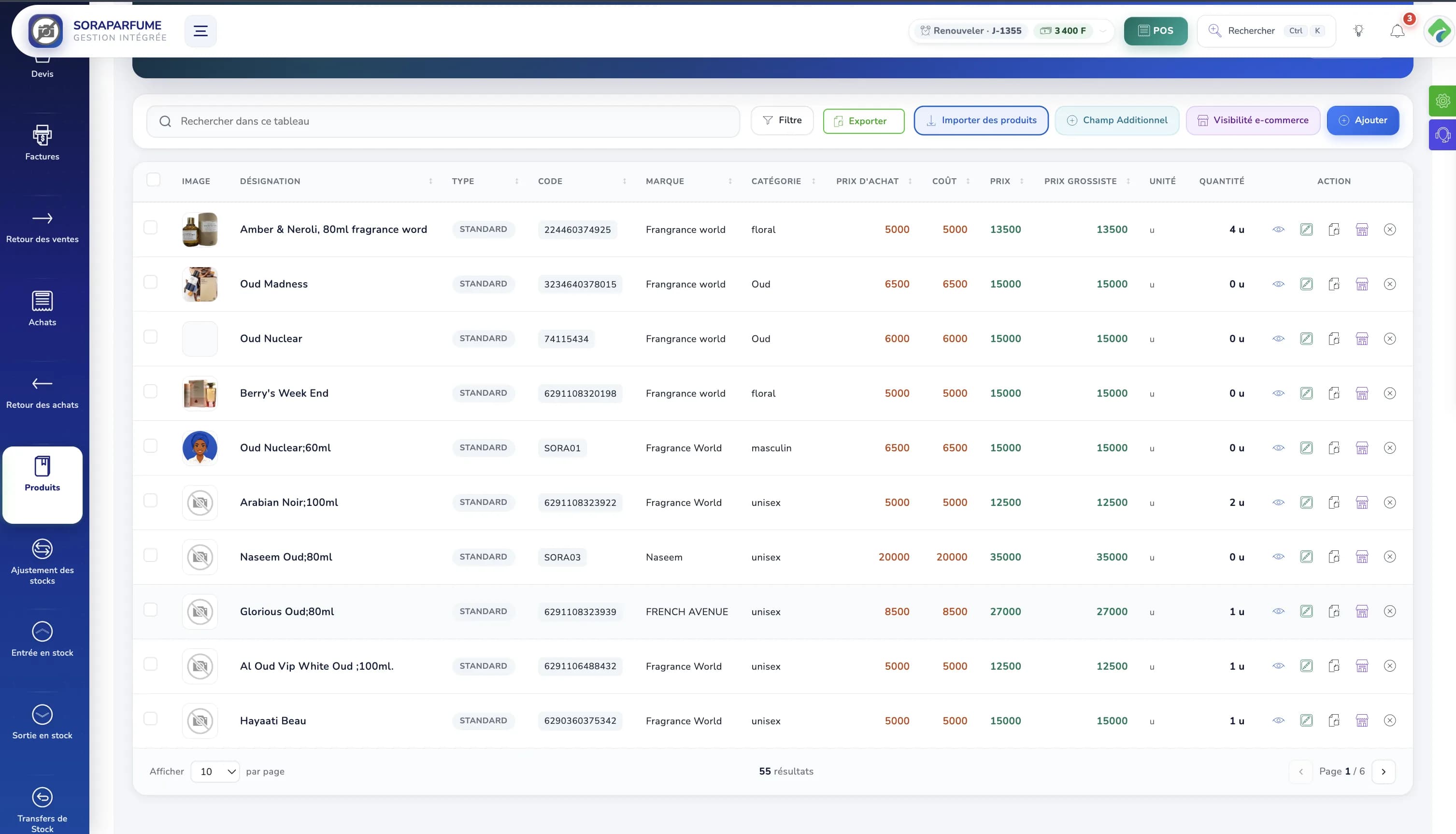Delete the Oud Madness product
This screenshot has height=834, width=1456.
1390,284
